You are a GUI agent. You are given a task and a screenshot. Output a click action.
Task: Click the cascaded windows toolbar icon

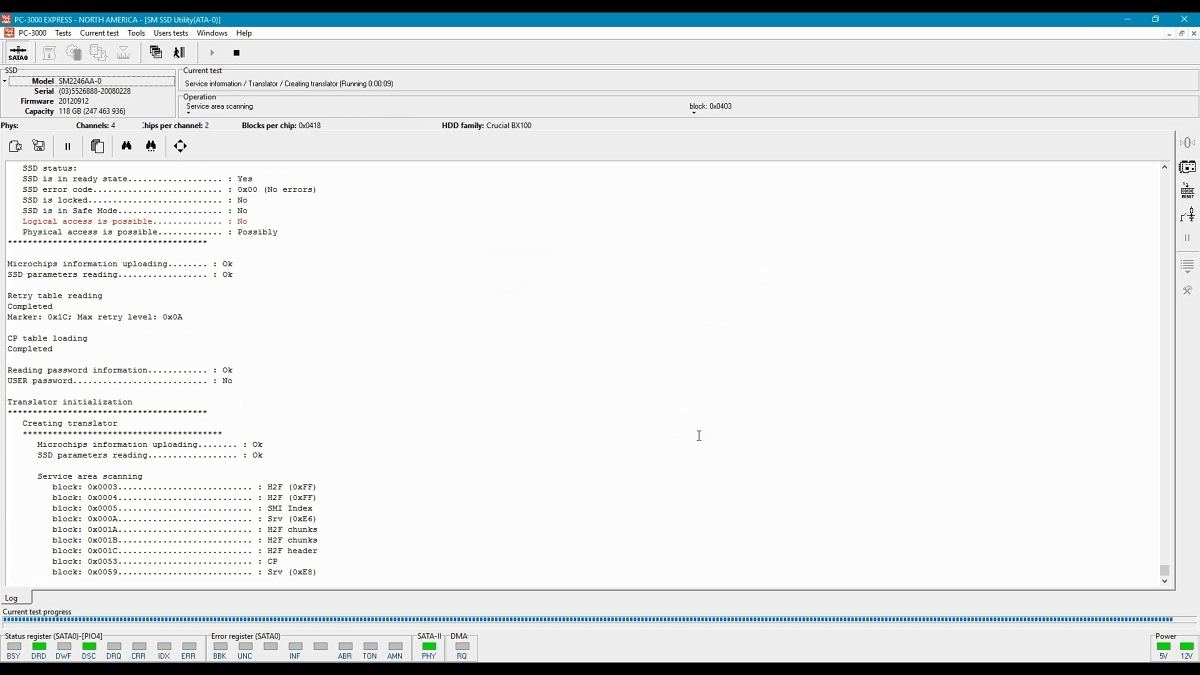coord(155,52)
